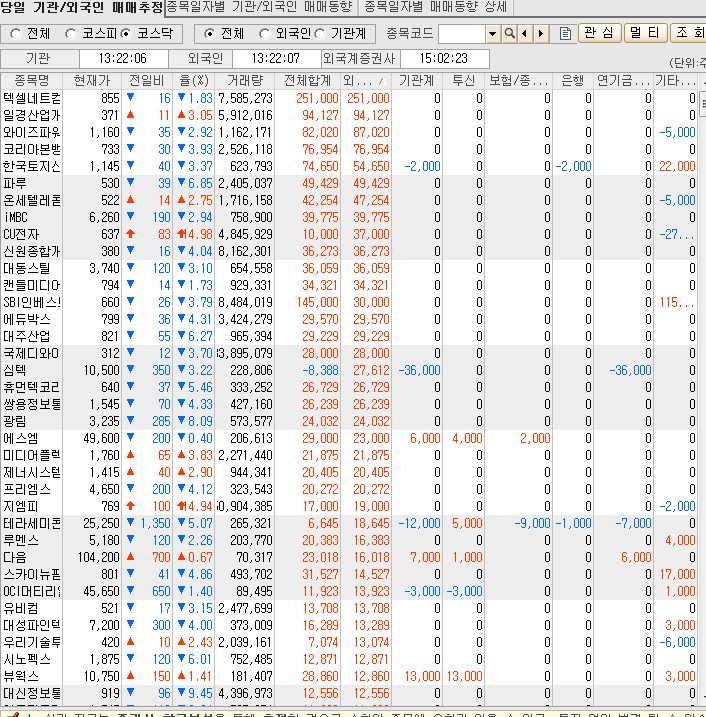The width and height of the screenshot is (706, 717).
Task: Select the 기관계 radio button
Action: [320, 34]
